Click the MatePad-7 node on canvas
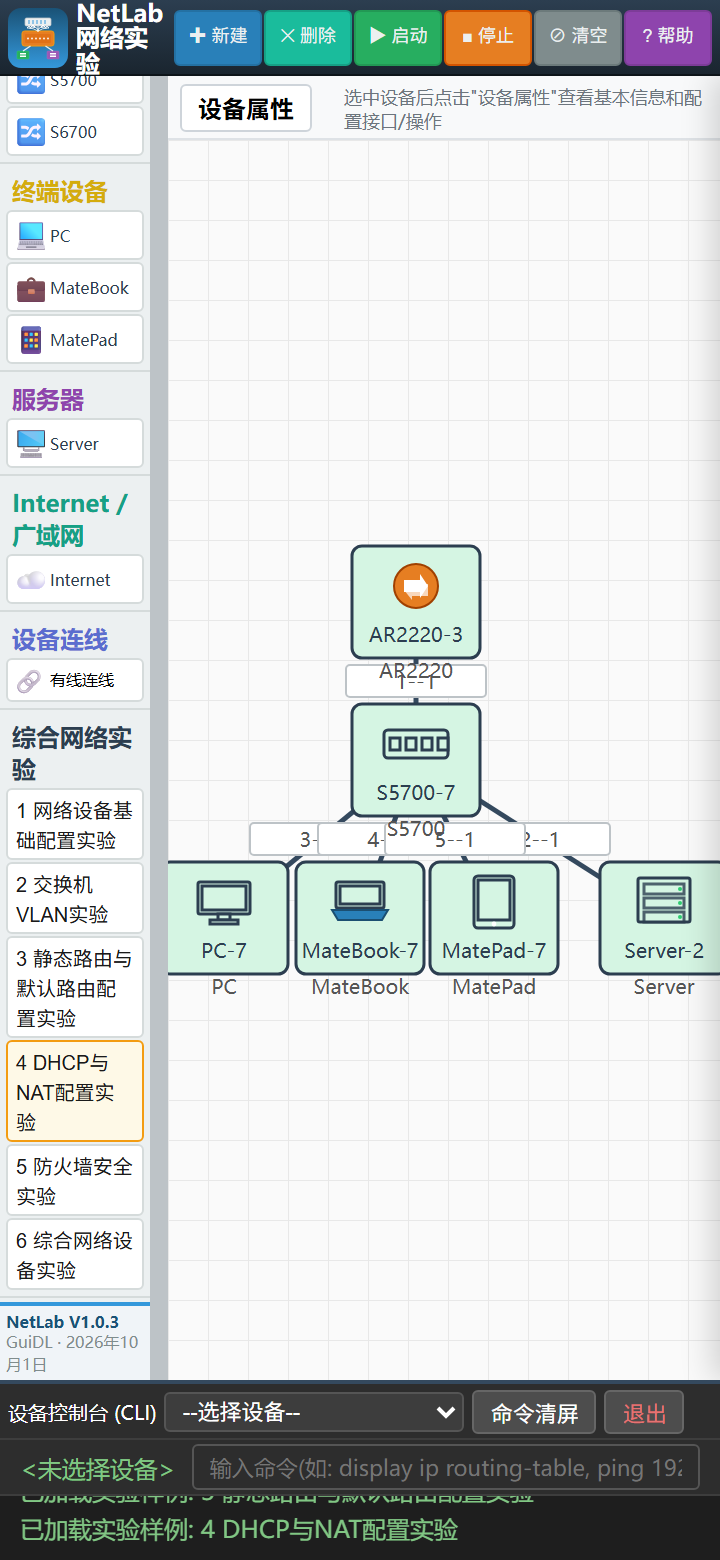 tap(494, 918)
